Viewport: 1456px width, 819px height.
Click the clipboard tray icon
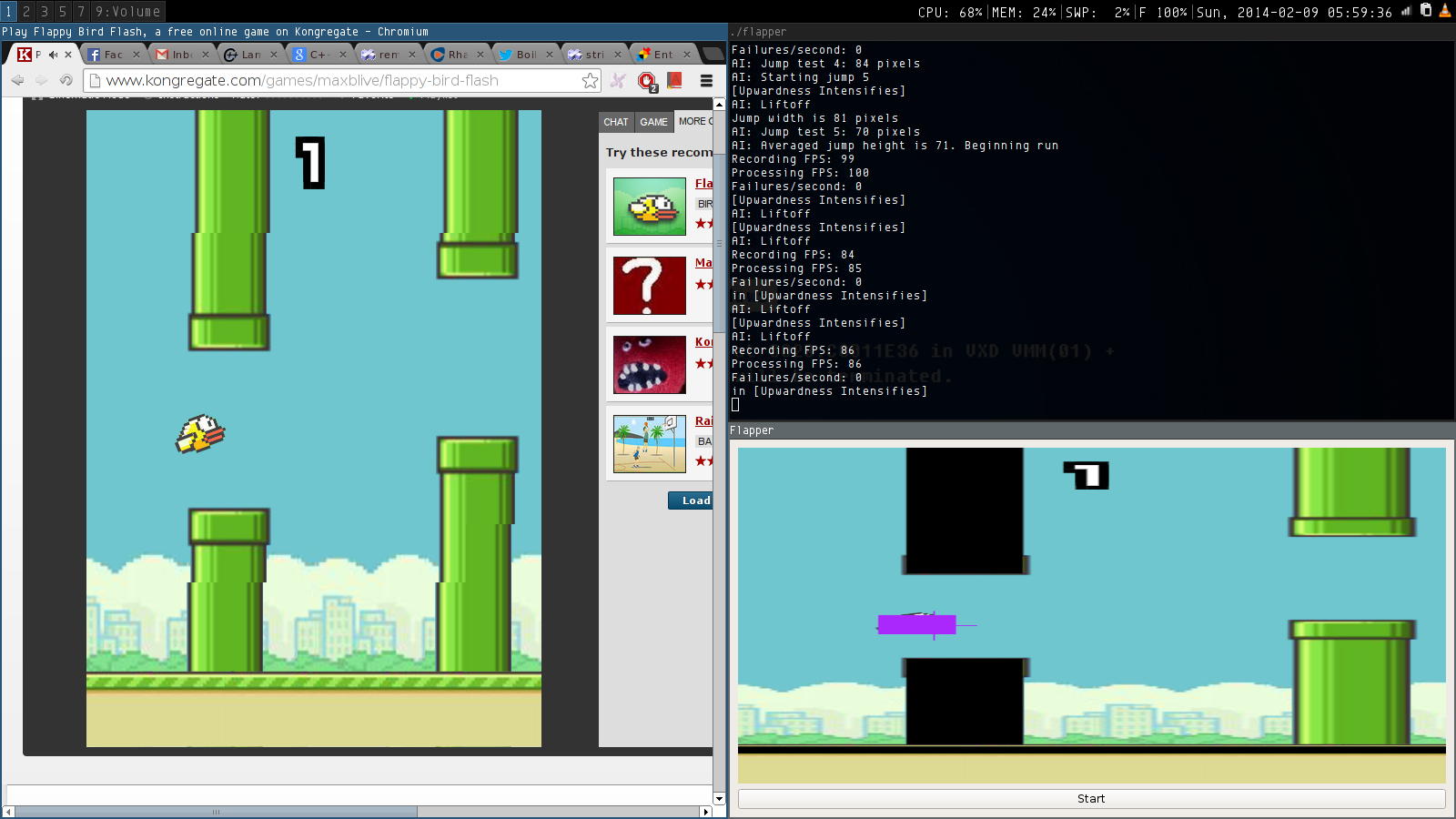coord(1426,11)
